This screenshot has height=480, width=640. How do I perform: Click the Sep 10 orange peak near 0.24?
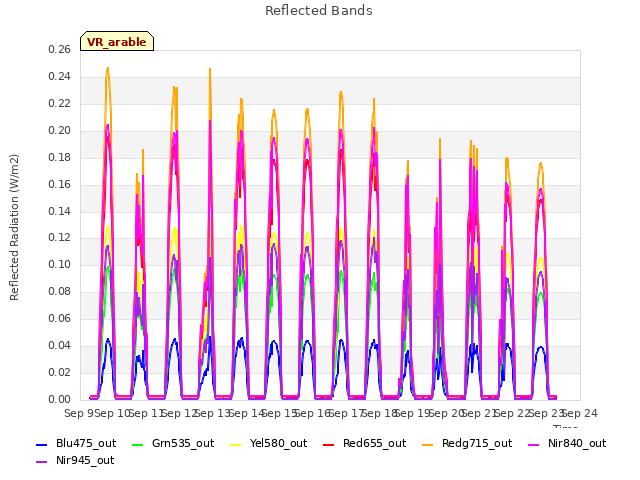pos(108,69)
